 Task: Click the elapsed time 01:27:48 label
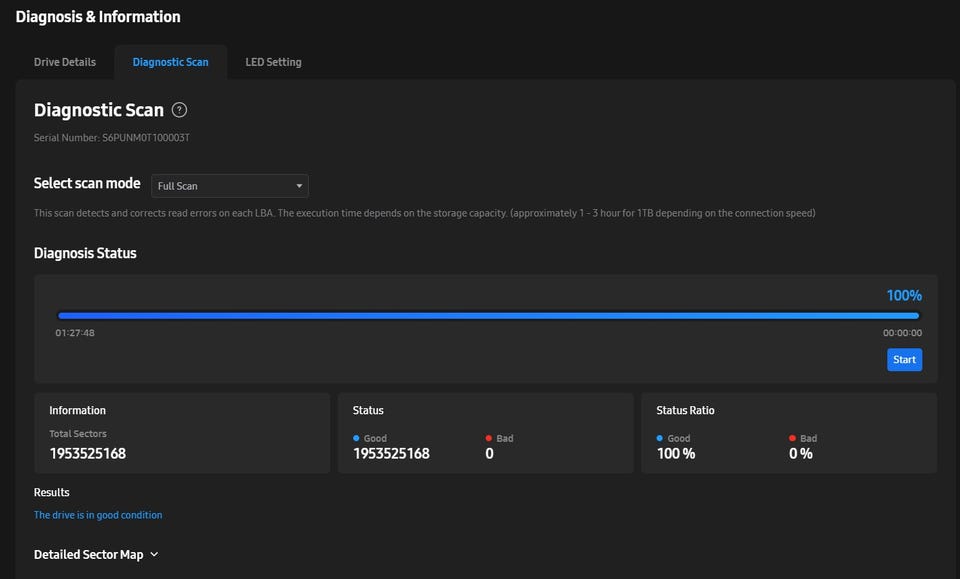point(75,333)
